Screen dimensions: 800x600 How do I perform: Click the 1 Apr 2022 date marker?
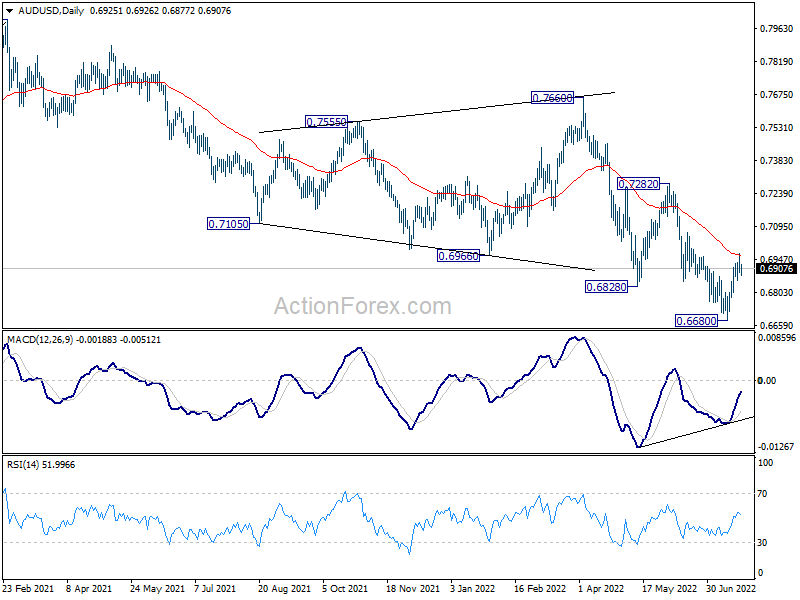(601, 588)
